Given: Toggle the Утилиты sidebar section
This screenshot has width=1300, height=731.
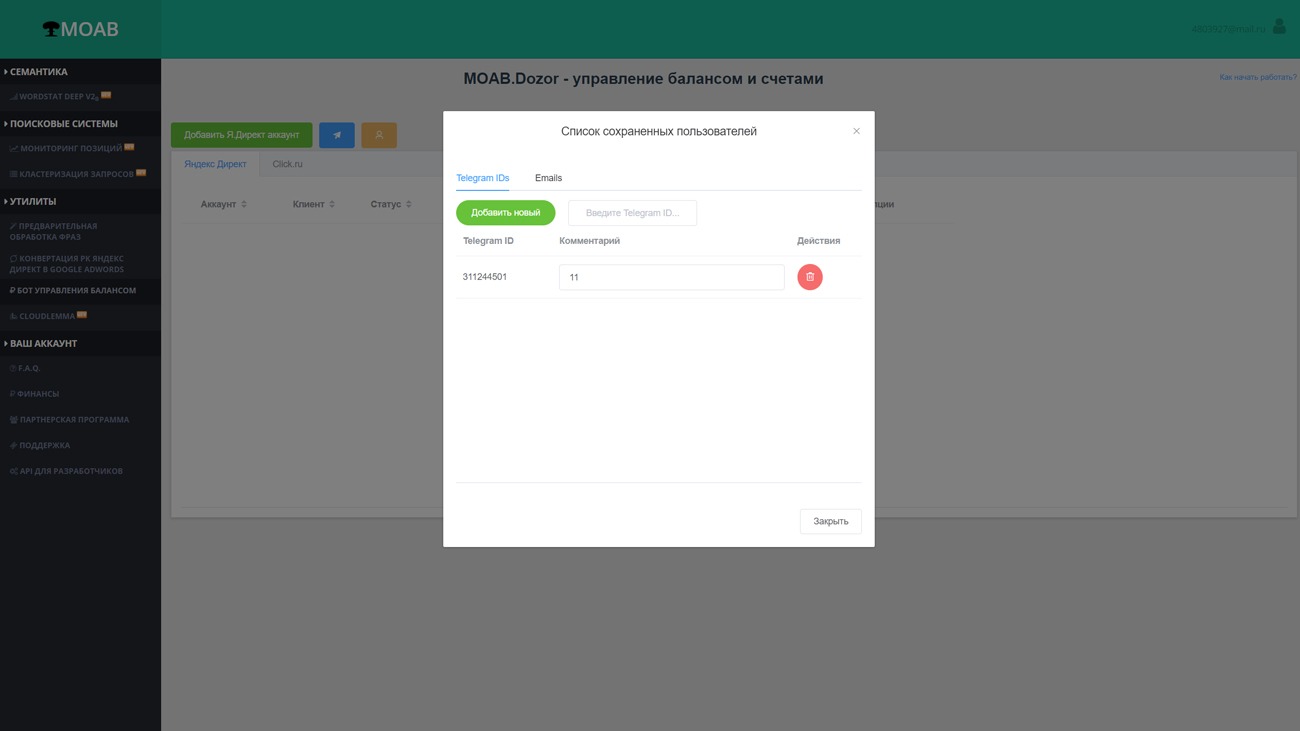Looking at the screenshot, I should click(x=33, y=202).
